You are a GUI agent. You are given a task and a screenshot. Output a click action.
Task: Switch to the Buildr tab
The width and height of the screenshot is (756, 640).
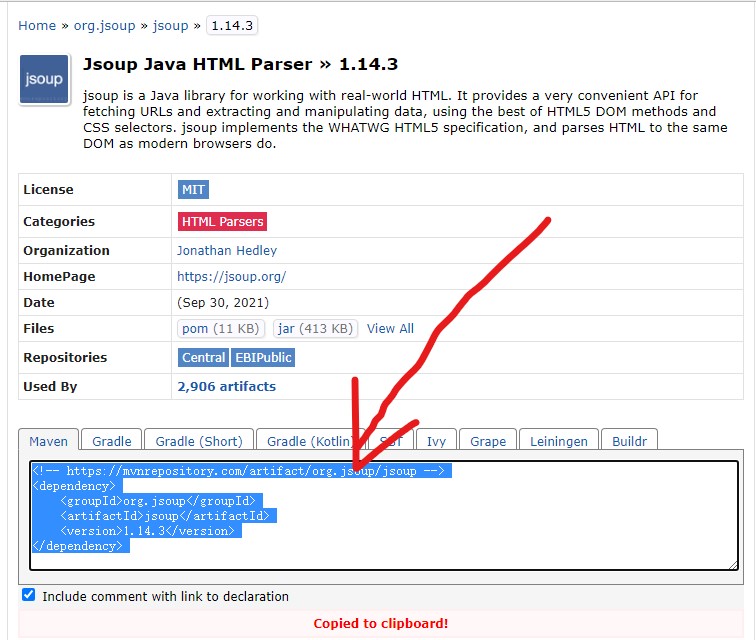(629, 440)
